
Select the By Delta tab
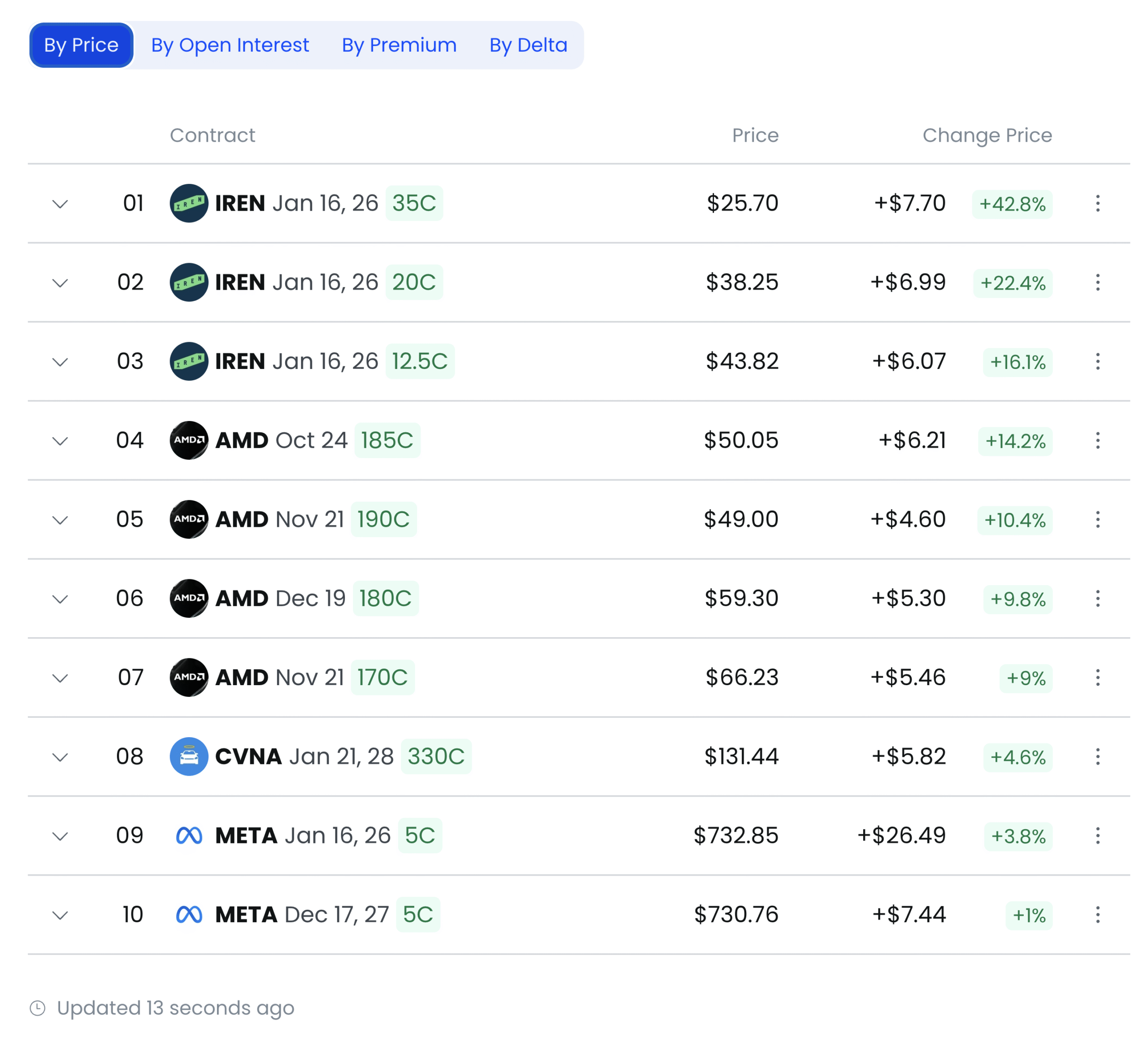528,45
